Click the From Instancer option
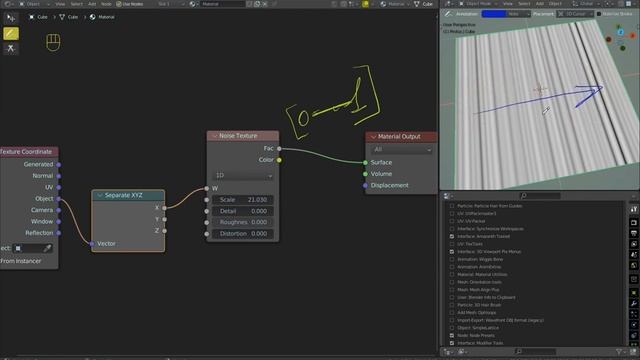The image size is (640, 360). [x=21, y=261]
